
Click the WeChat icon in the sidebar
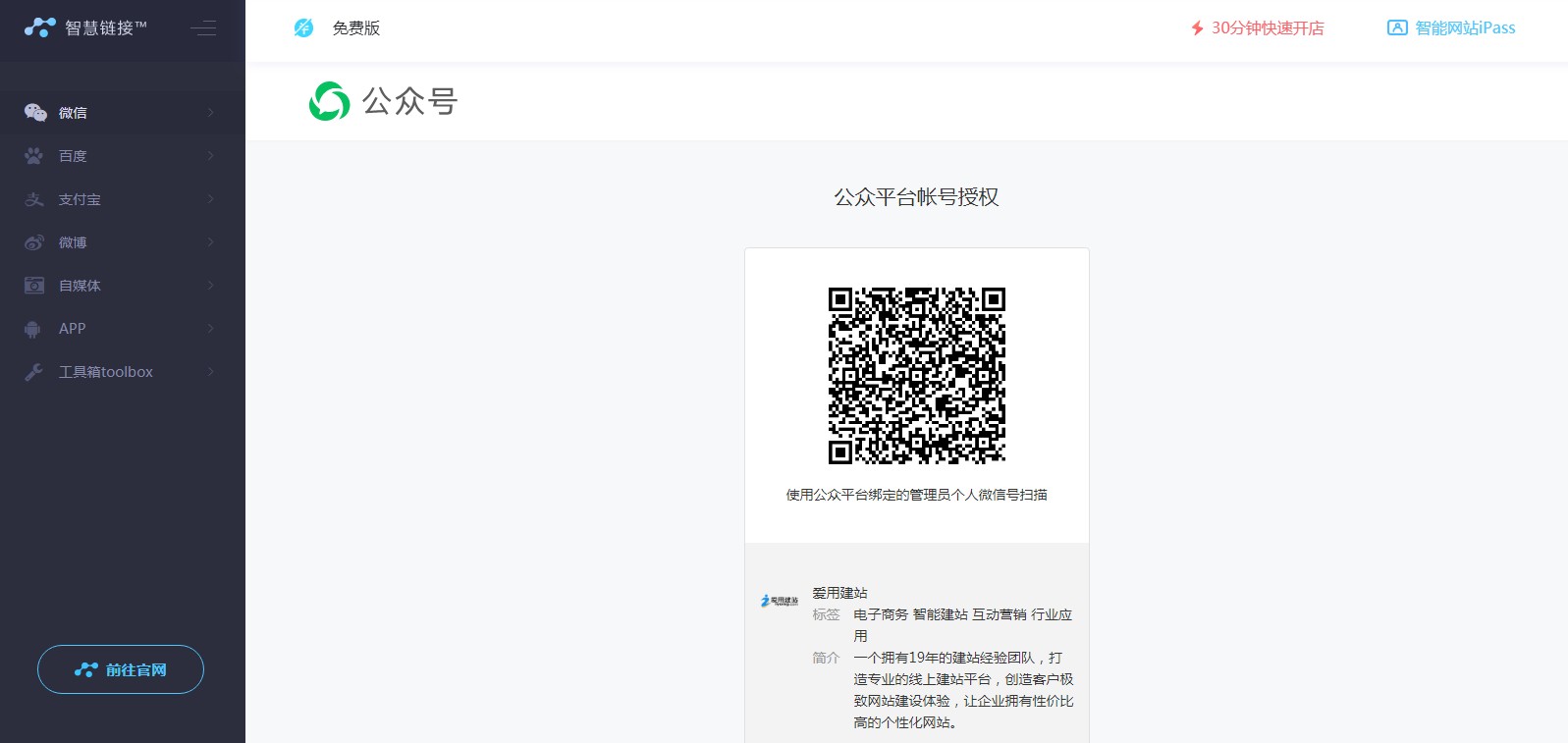click(x=35, y=113)
